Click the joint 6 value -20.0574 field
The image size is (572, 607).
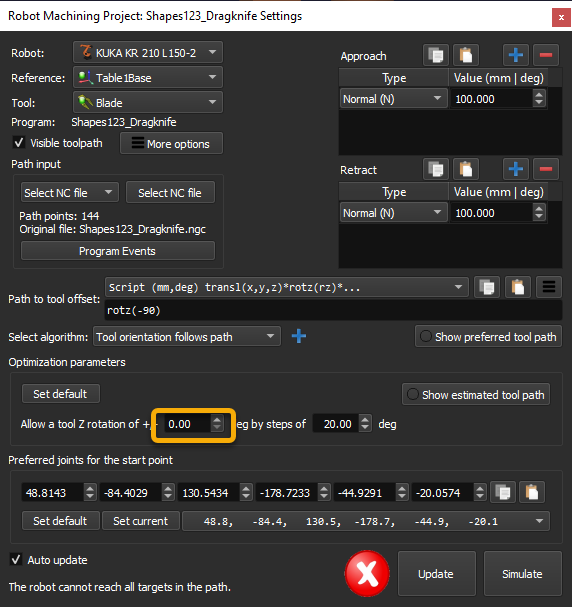click(x=442, y=492)
